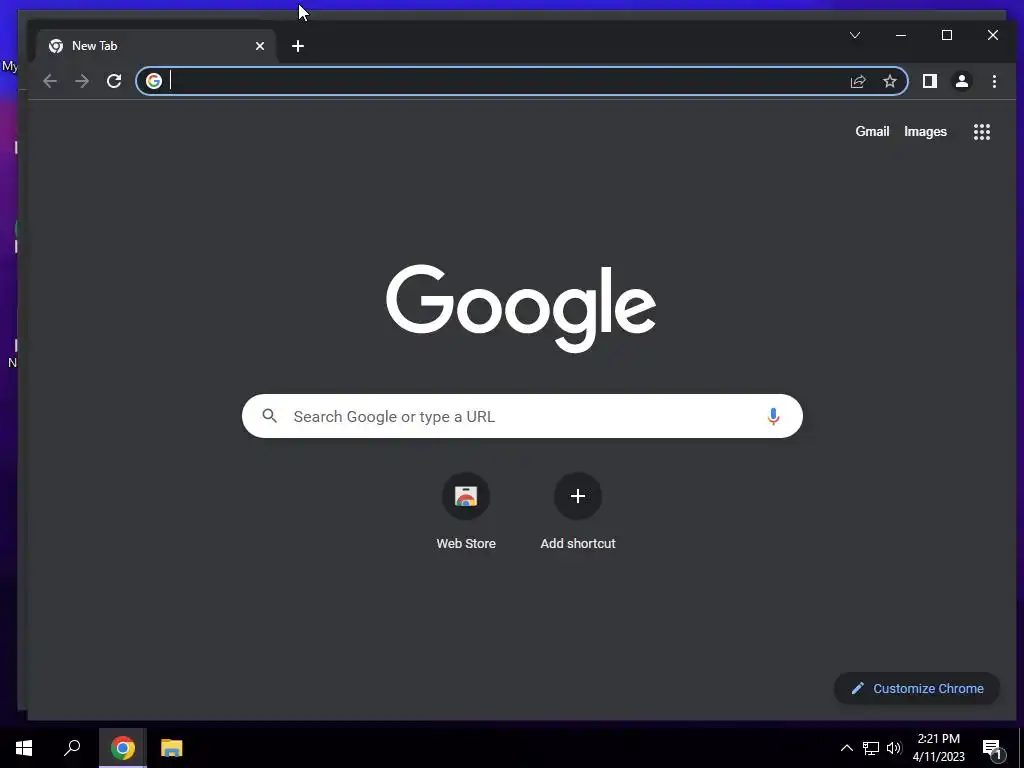1024x768 pixels.
Task: Open the side panel icon
Action: pyautogui.click(x=930, y=81)
